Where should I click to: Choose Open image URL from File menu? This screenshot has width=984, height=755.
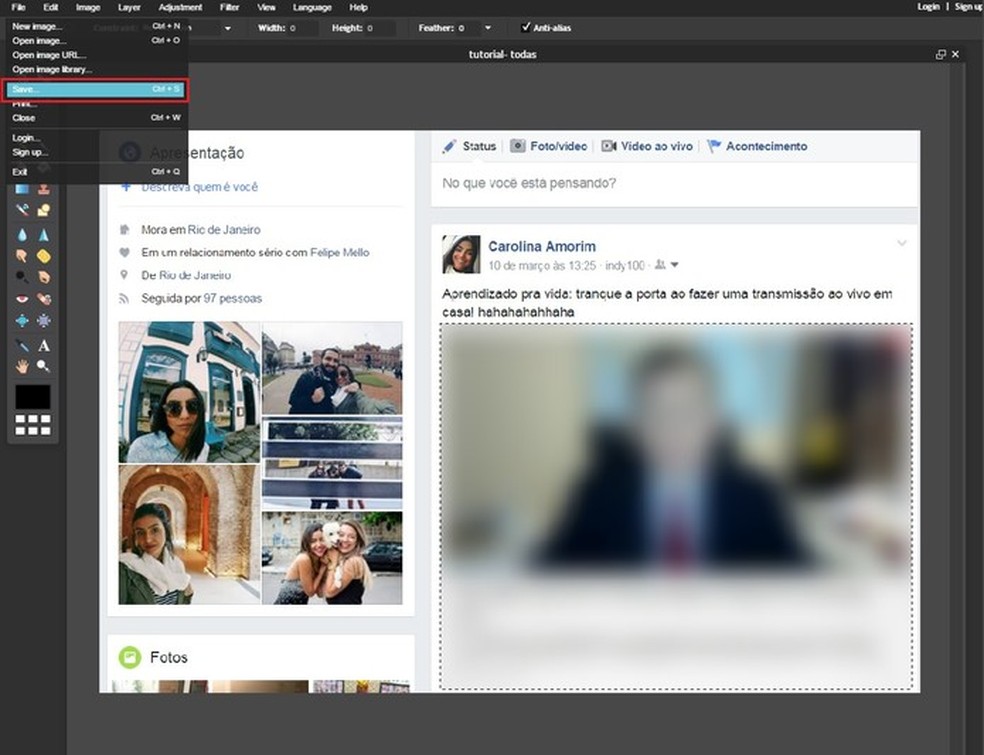point(49,55)
